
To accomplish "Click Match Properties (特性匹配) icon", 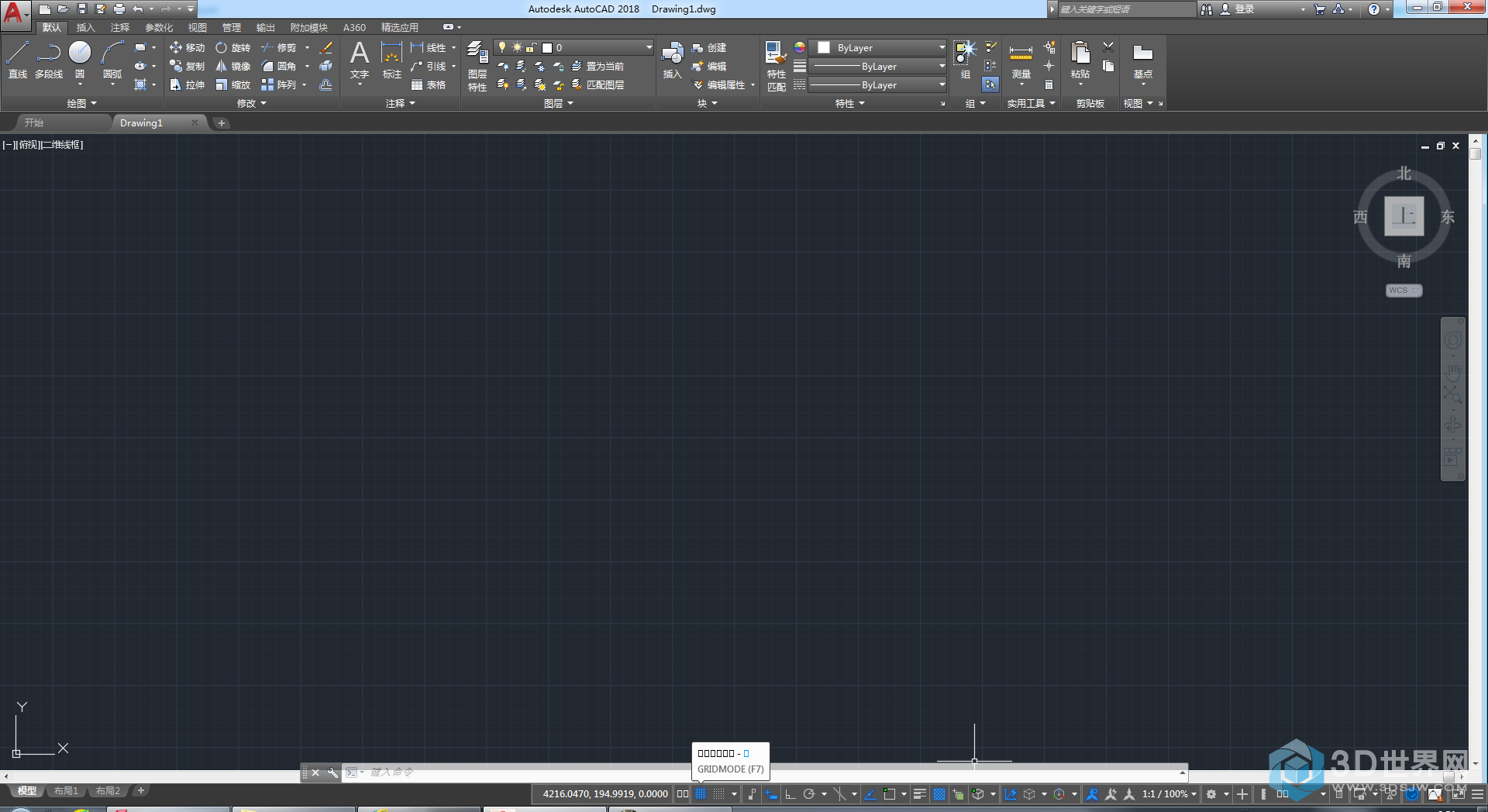I will tap(777, 66).
